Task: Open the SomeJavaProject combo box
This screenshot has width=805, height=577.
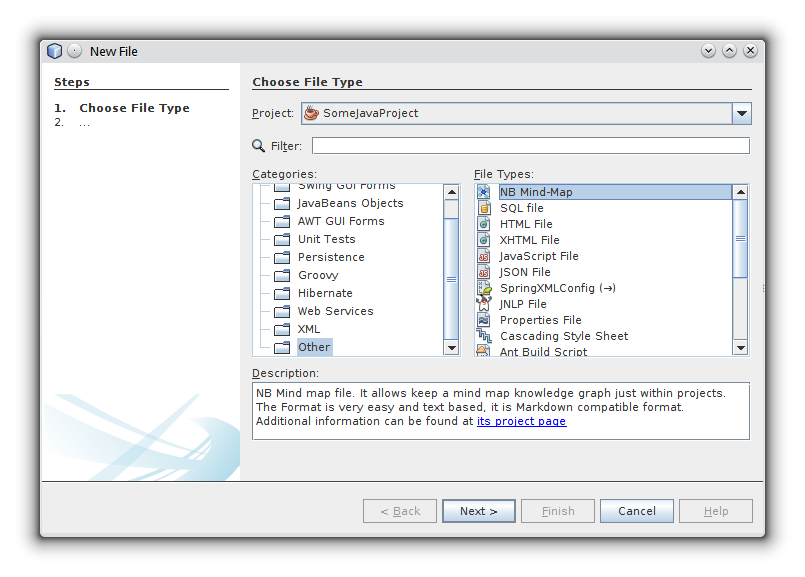Action: 526,113
